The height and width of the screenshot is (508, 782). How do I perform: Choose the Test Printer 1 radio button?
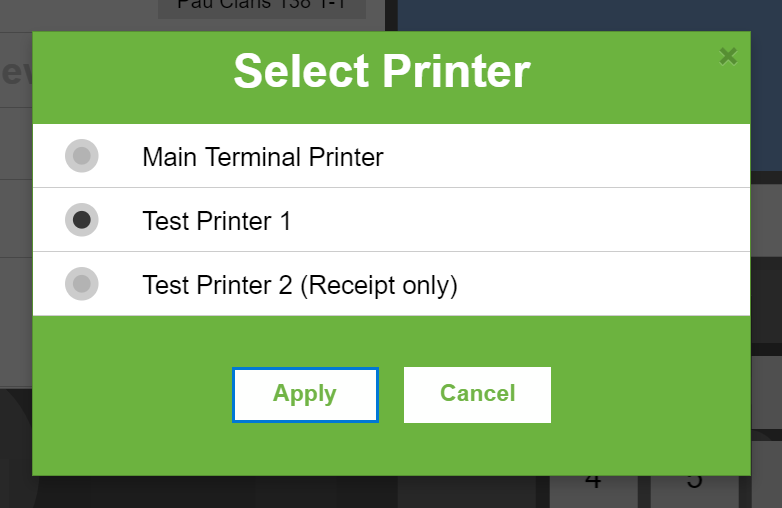coord(82,220)
